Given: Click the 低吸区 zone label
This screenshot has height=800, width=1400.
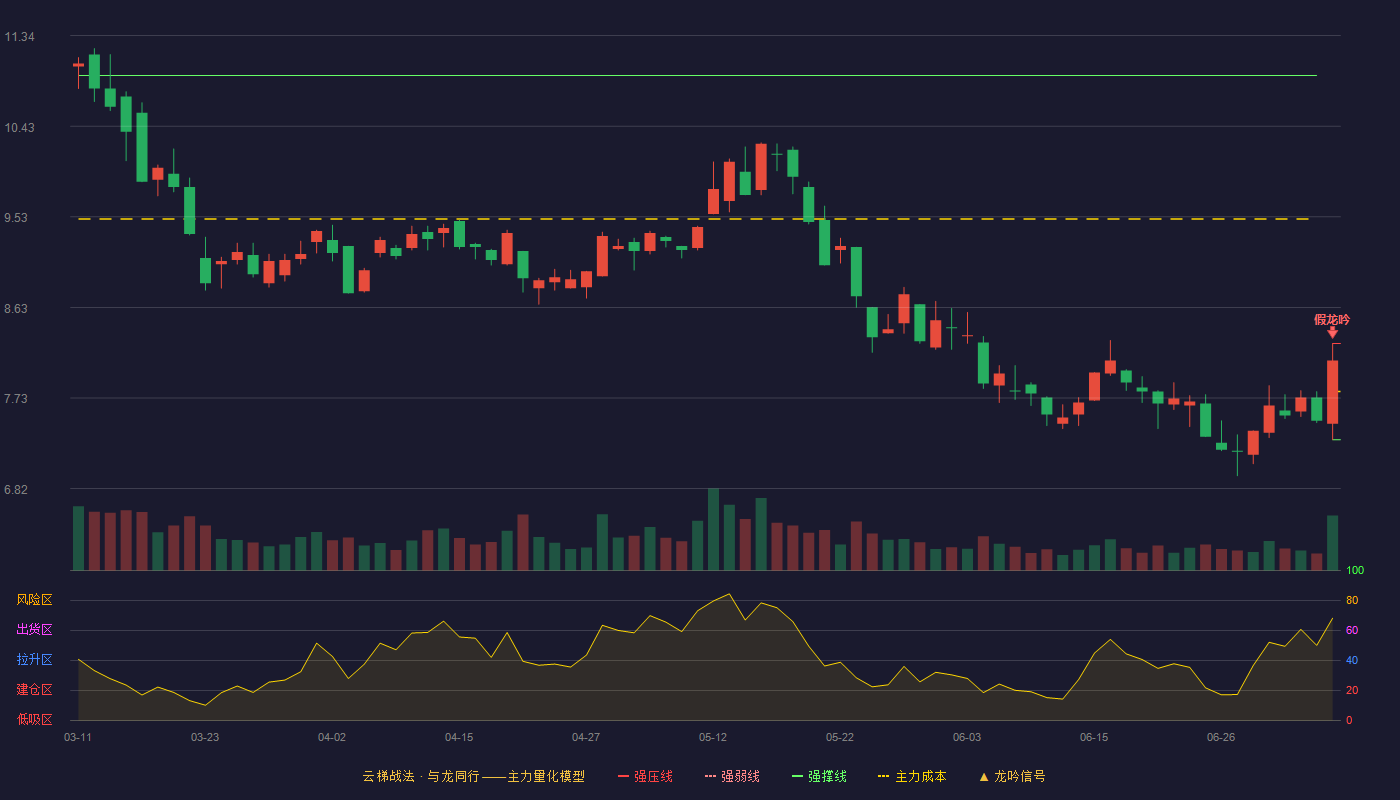Looking at the screenshot, I should 35,719.
